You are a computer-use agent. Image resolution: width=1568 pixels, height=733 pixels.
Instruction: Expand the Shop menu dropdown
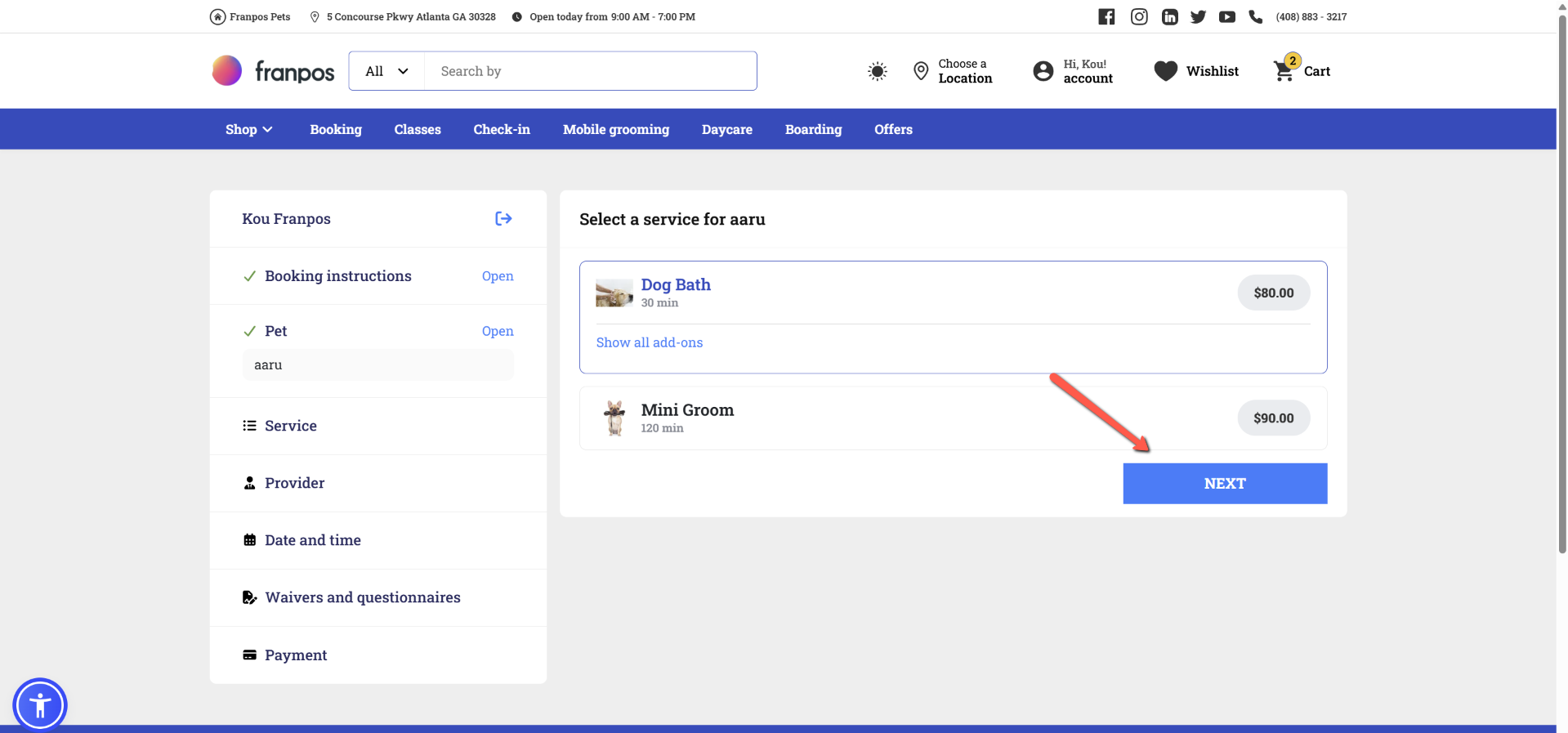click(248, 129)
